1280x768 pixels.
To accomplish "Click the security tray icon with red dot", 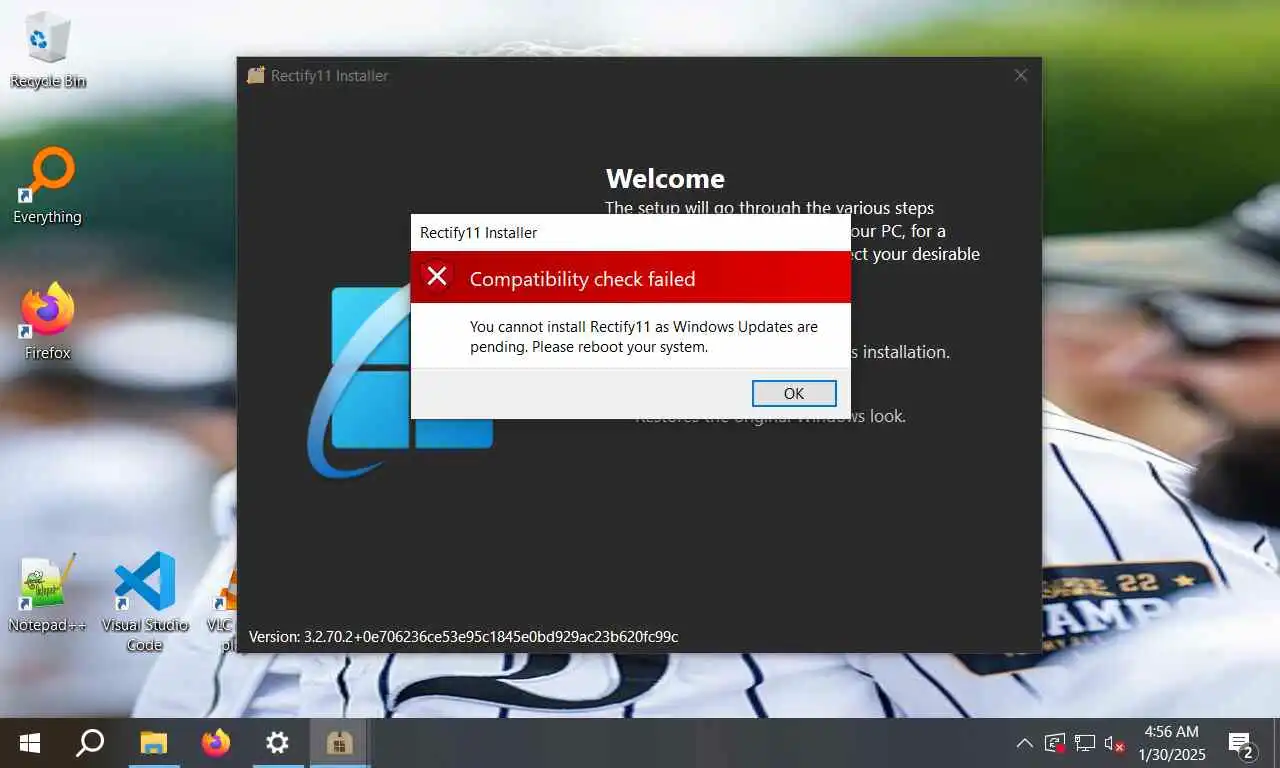I will click(1055, 743).
